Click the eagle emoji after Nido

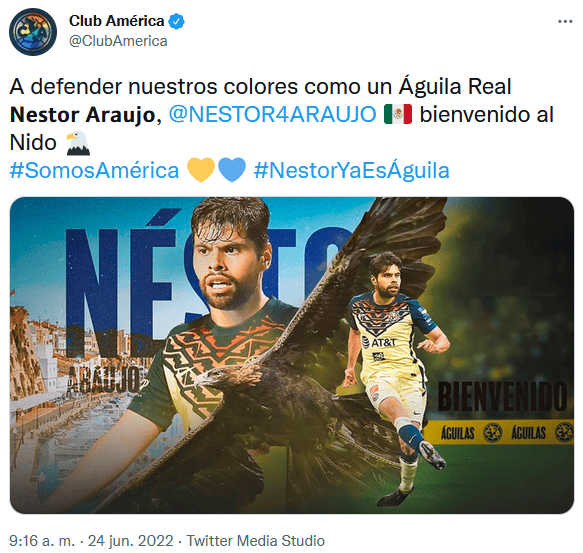[78, 143]
